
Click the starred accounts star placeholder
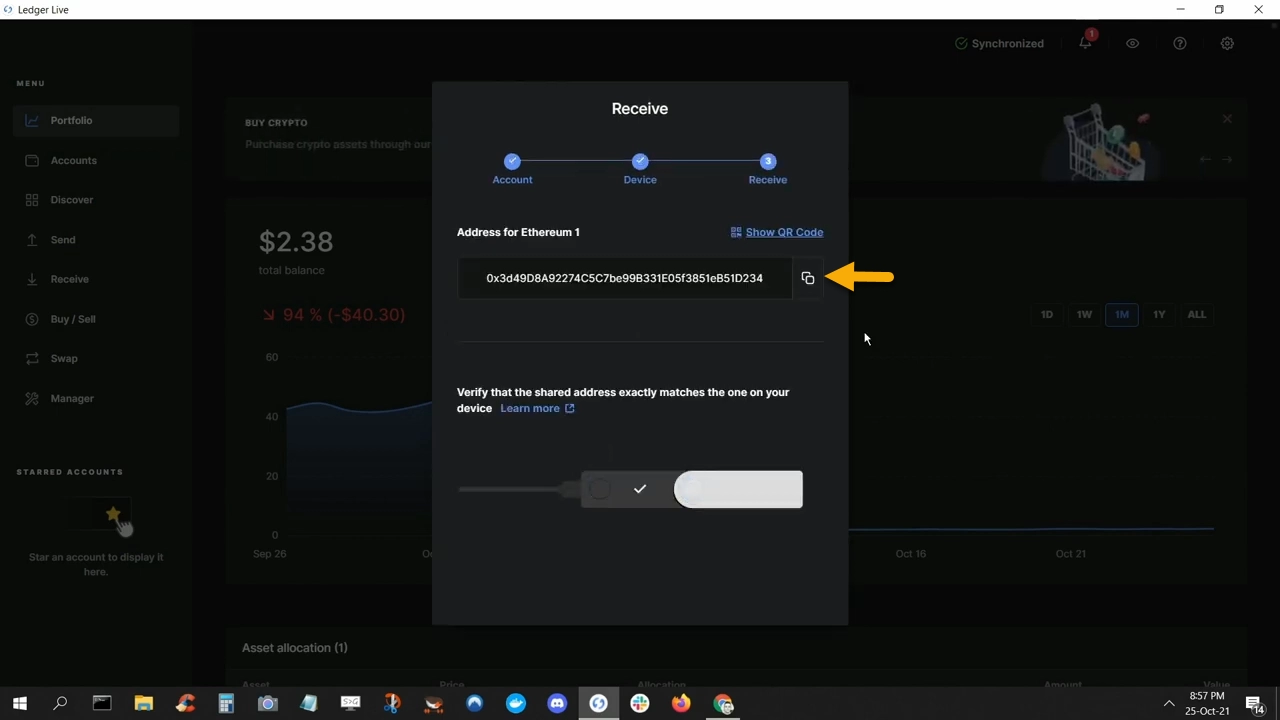point(113,515)
